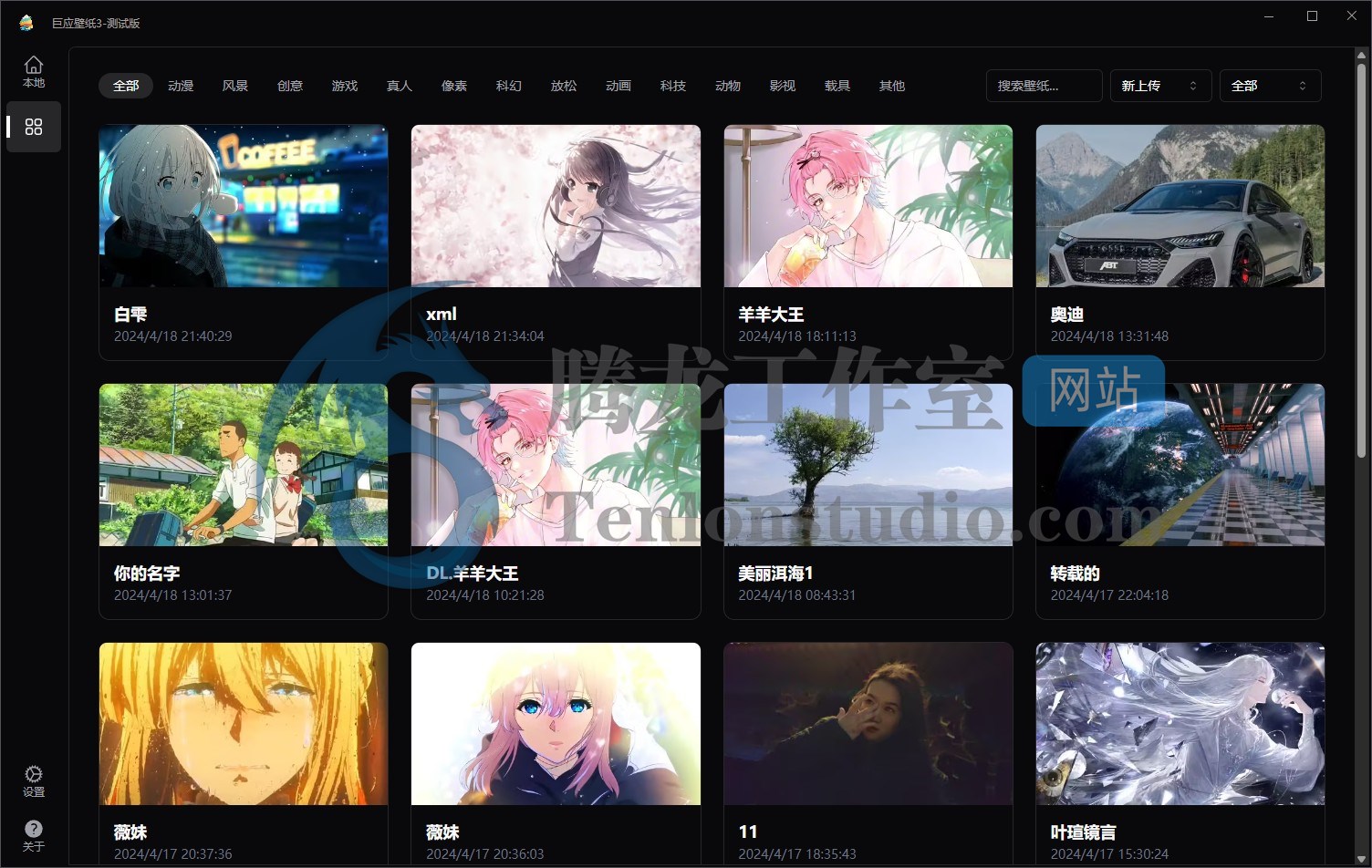The image size is (1372, 868).
Task: Open the xml wallpaper thumbnail
Action: pyautogui.click(x=556, y=206)
